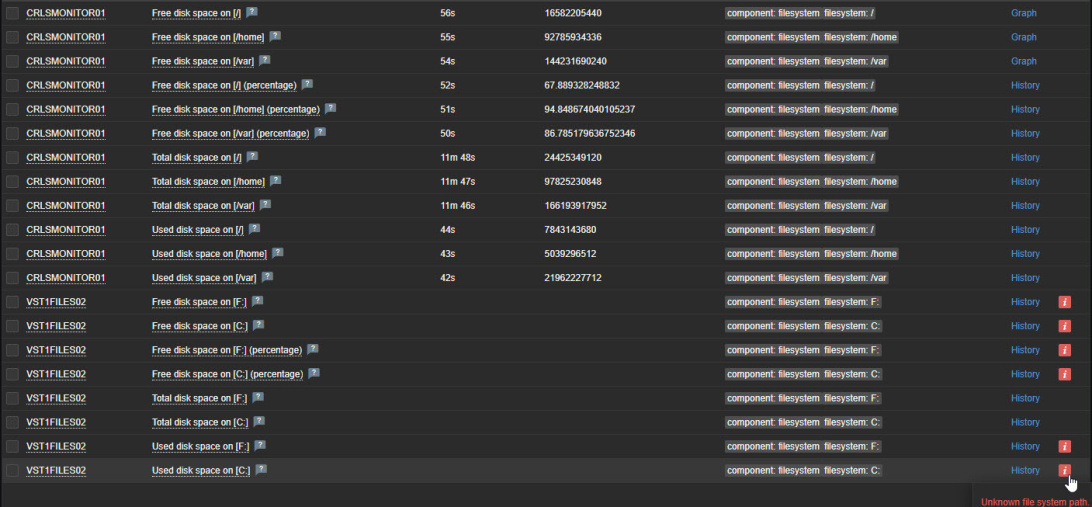Click item name Free disk space on [/home] (percentage)
This screenshot has height=507, width=1092.
pos(235,109)
